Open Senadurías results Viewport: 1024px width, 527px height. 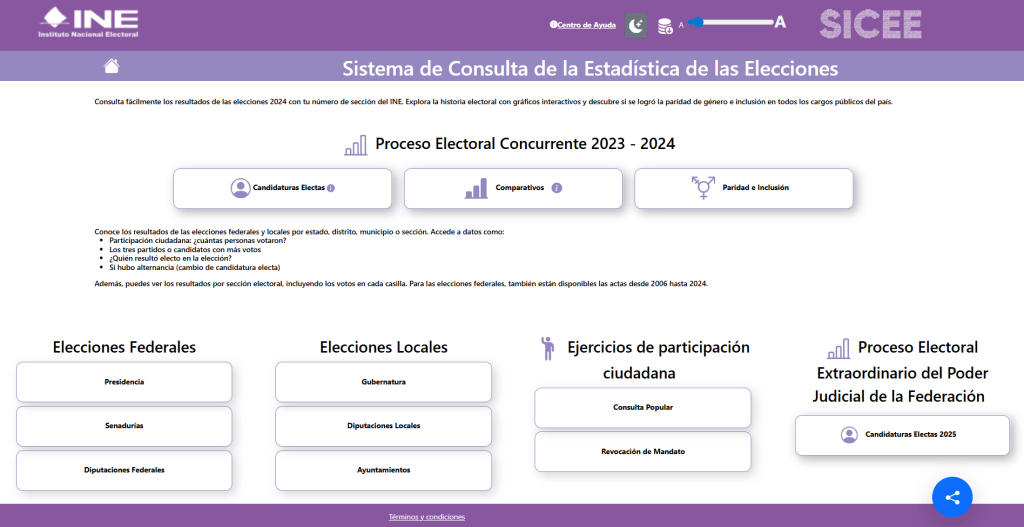124,426
